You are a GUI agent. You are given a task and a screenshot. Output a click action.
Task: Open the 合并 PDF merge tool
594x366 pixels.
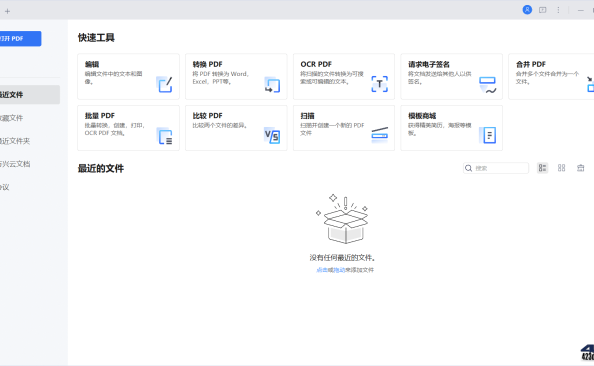point(551,77)
